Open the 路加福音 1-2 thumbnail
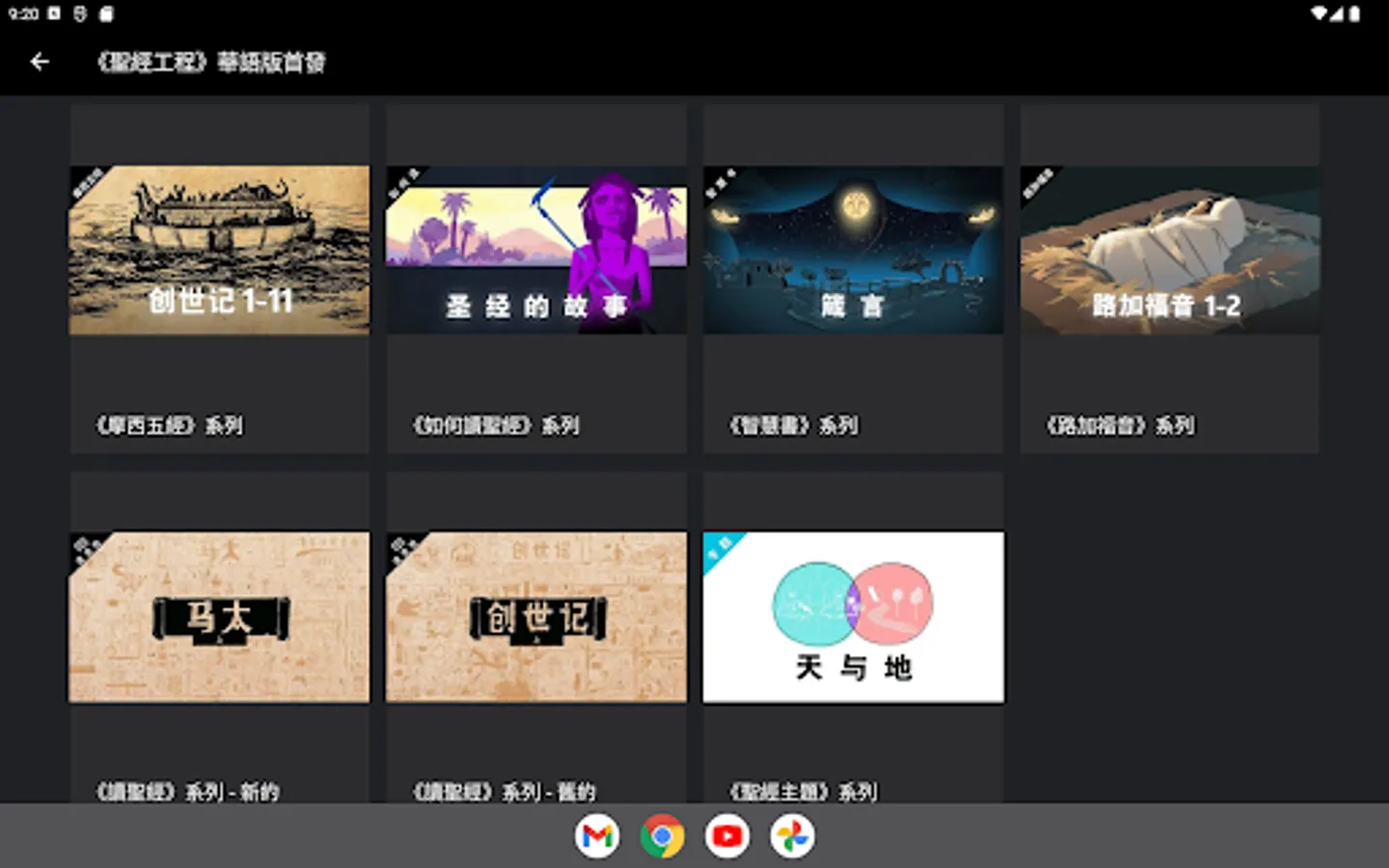This screenshot has width=1389, height=868. (1170, 250)
